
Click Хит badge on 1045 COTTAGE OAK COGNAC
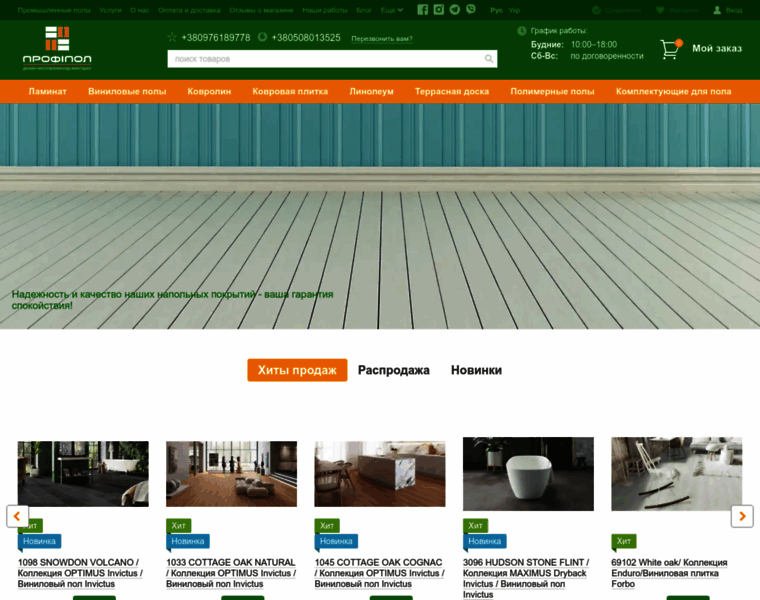(327, 525)
